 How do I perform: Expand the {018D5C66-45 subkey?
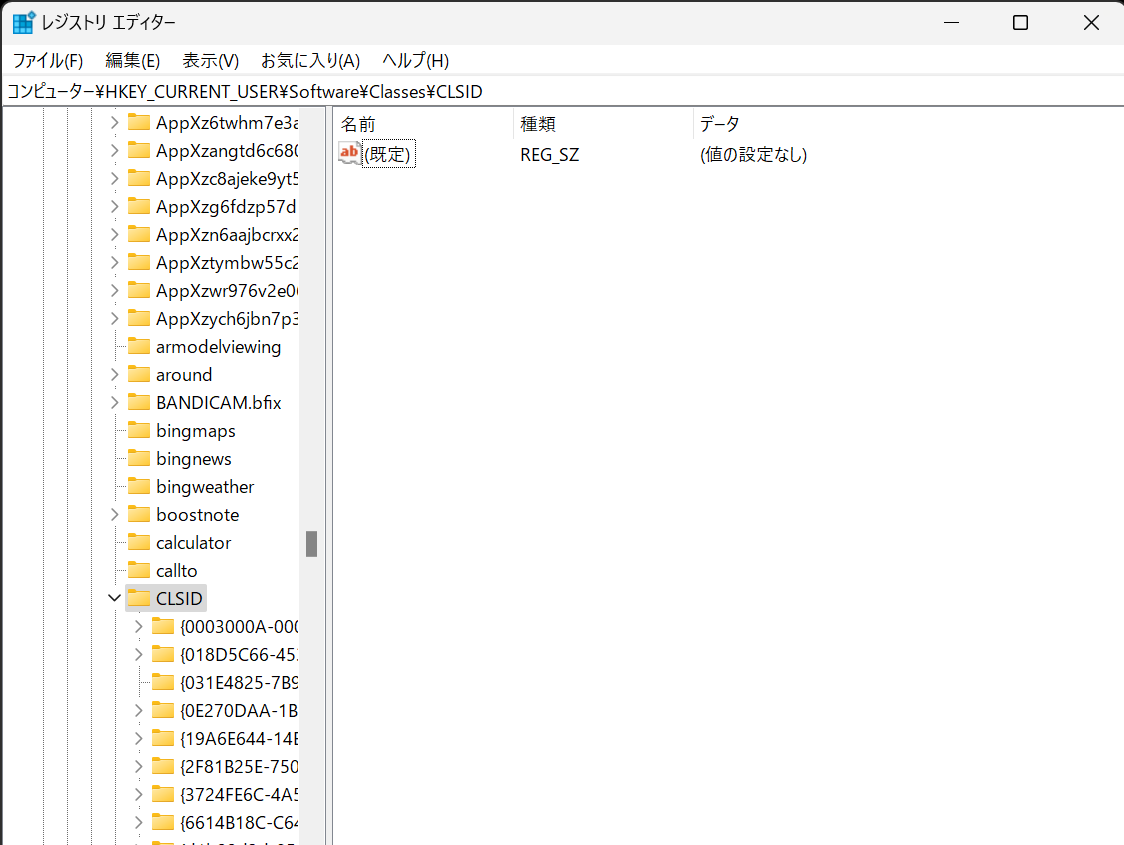139,654
